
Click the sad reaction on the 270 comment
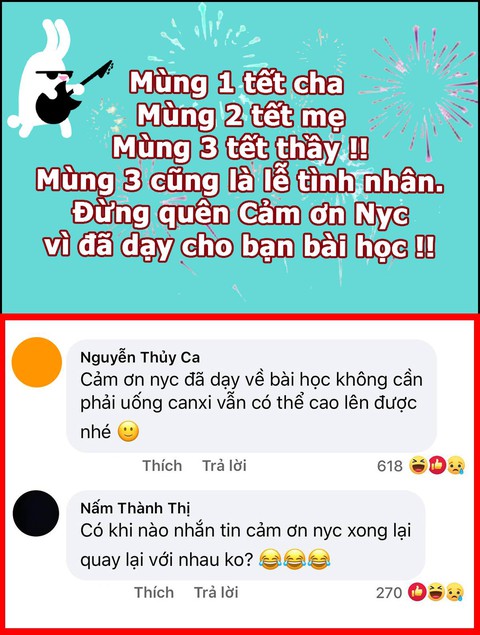click(x=454, y=592)
